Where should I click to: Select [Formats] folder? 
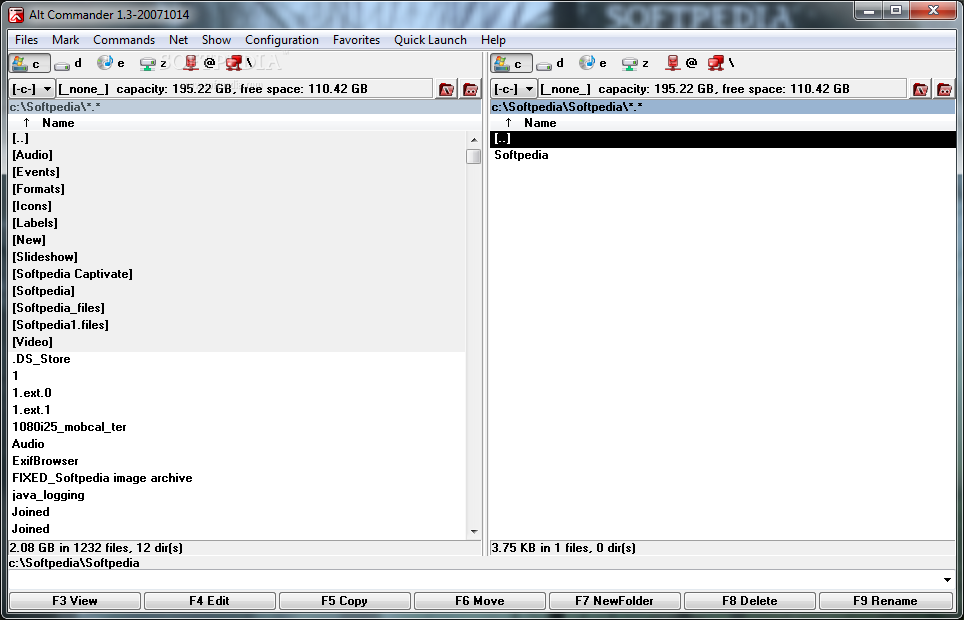point(237,189)
